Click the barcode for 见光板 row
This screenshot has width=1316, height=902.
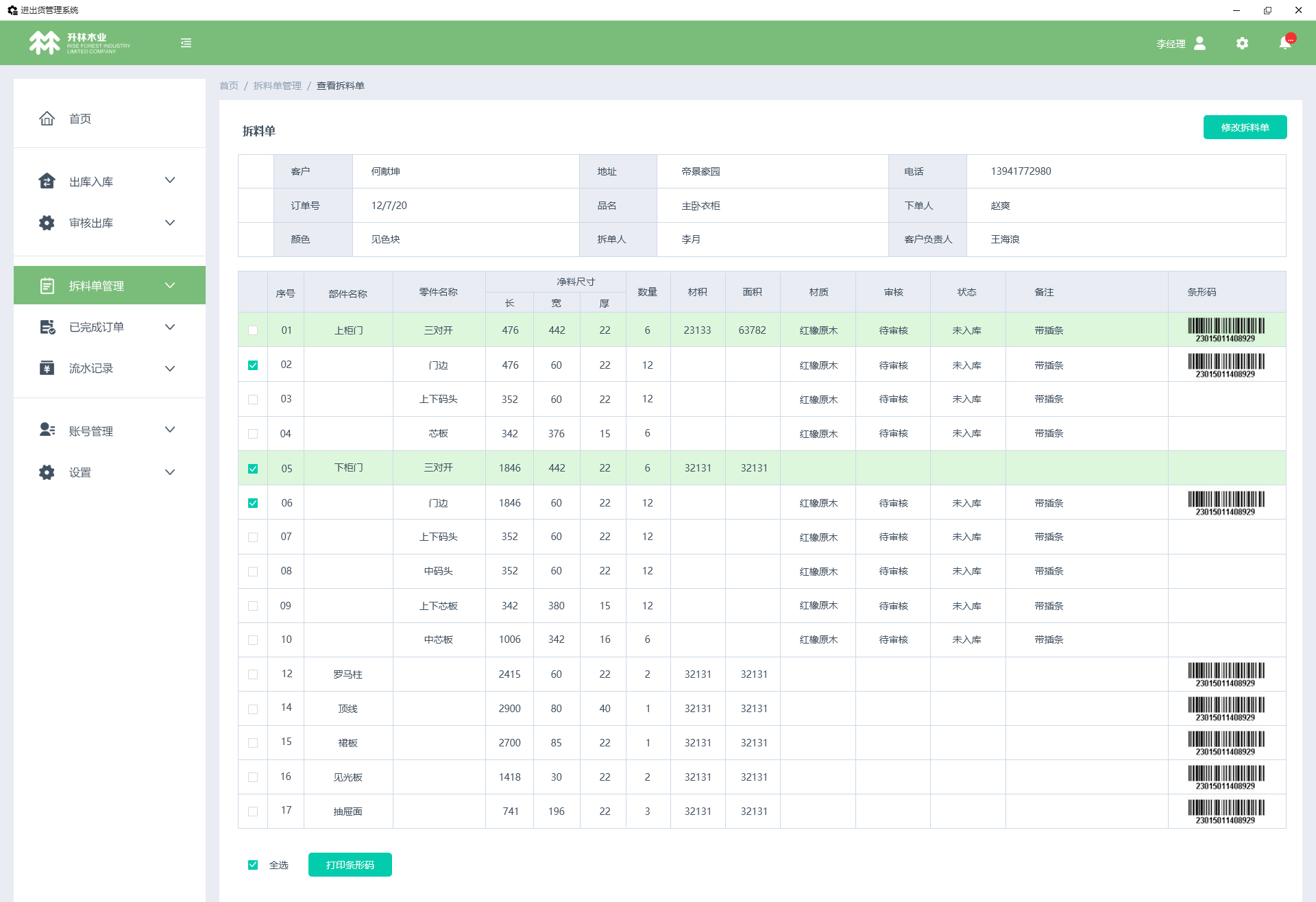[1226, 777]
